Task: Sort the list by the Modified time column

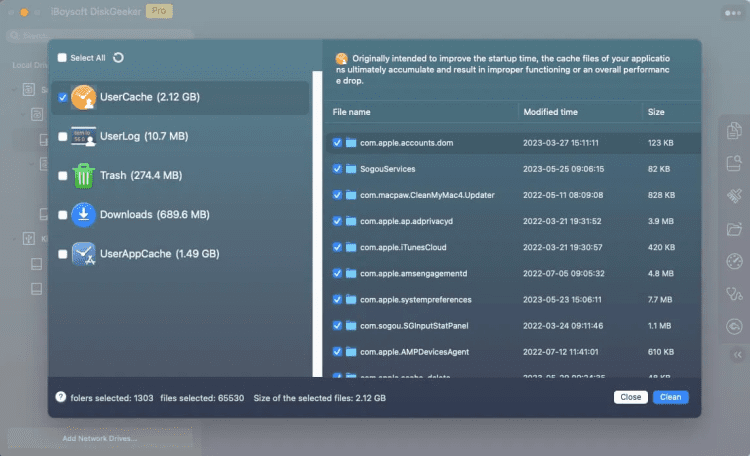Action: (550, 112)
